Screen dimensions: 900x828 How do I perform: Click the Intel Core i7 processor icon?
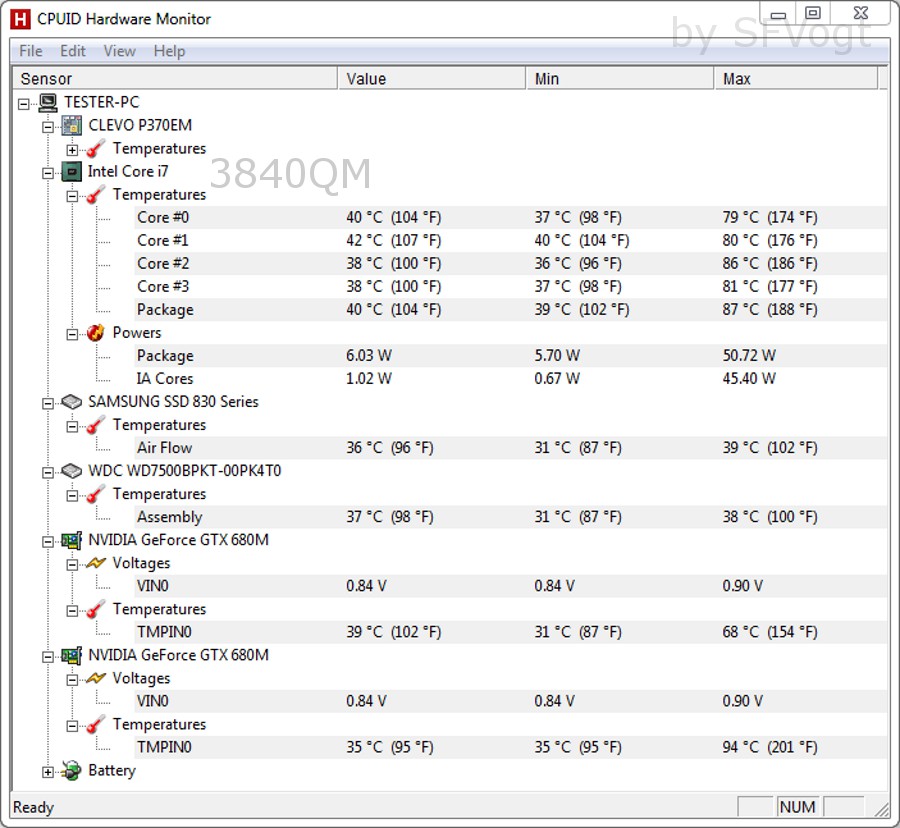click(x=72, y=172)
